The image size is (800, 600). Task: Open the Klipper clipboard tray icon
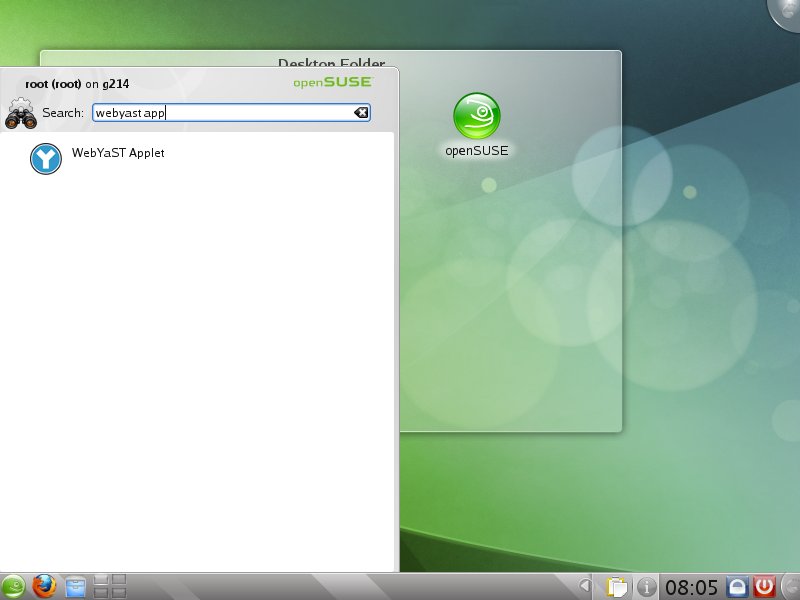click(x=618, y=587)
